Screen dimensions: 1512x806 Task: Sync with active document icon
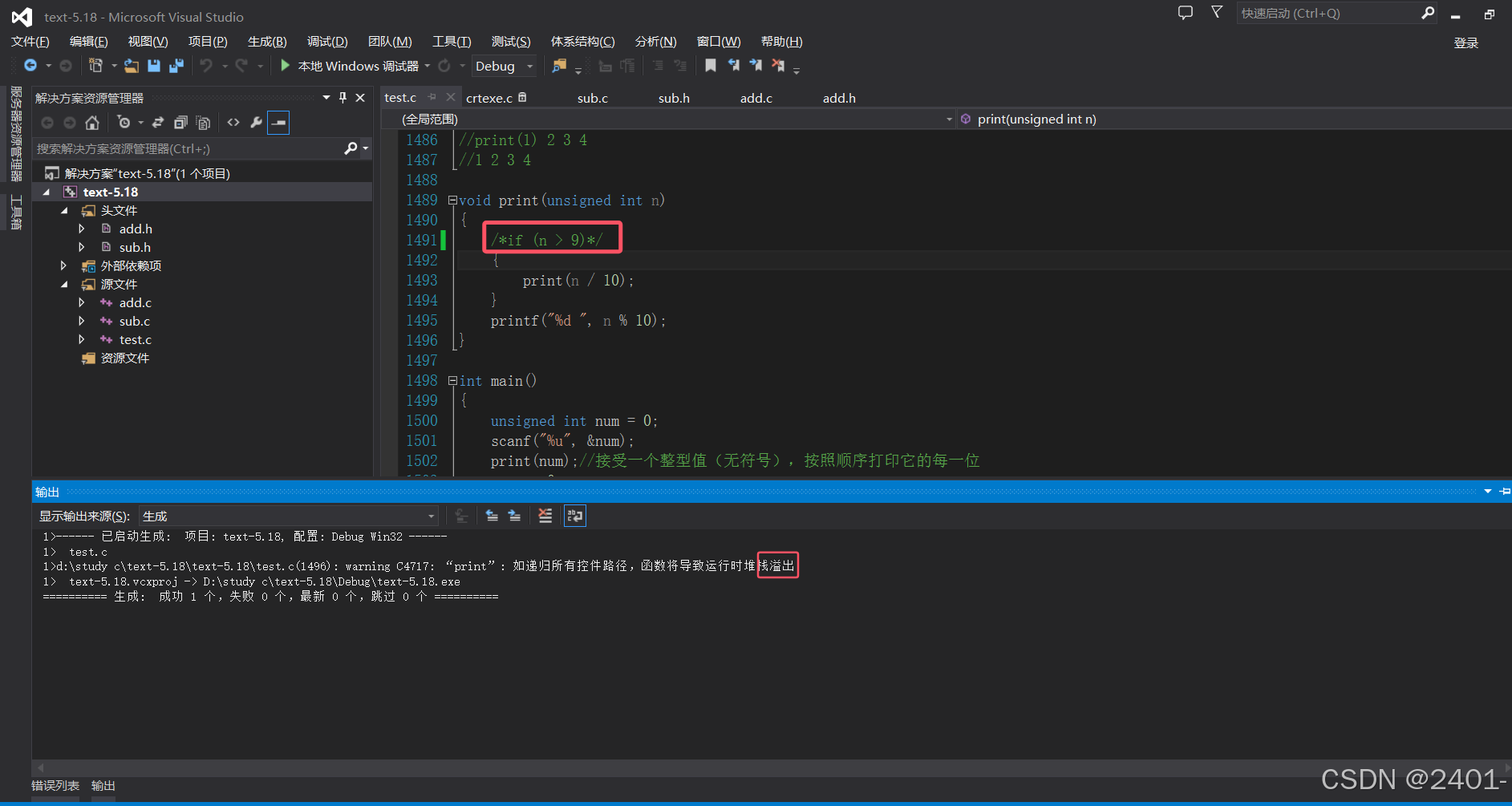[158, 123]
